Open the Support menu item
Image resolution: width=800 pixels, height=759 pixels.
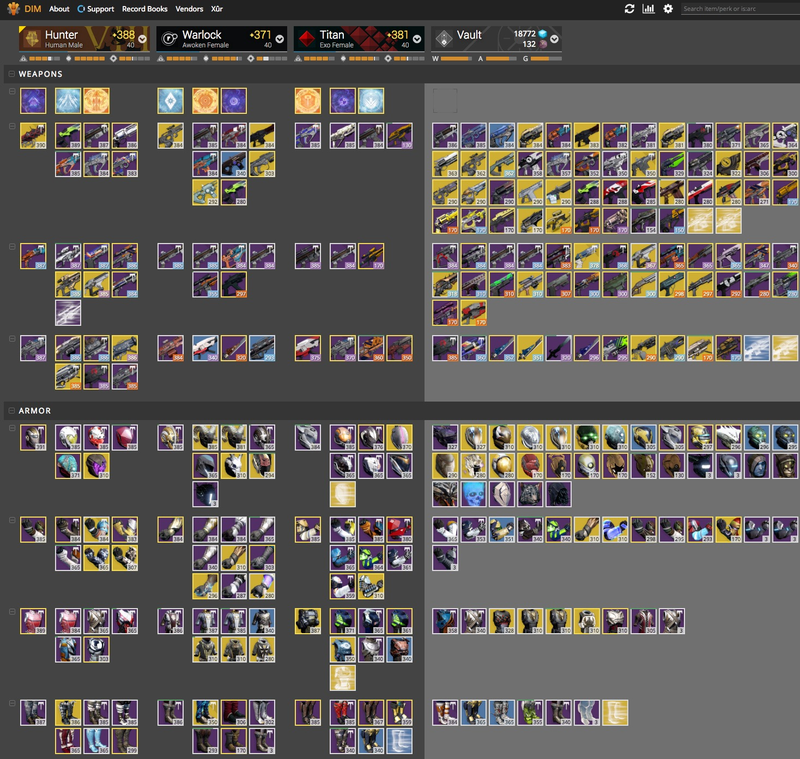point(96,9)
